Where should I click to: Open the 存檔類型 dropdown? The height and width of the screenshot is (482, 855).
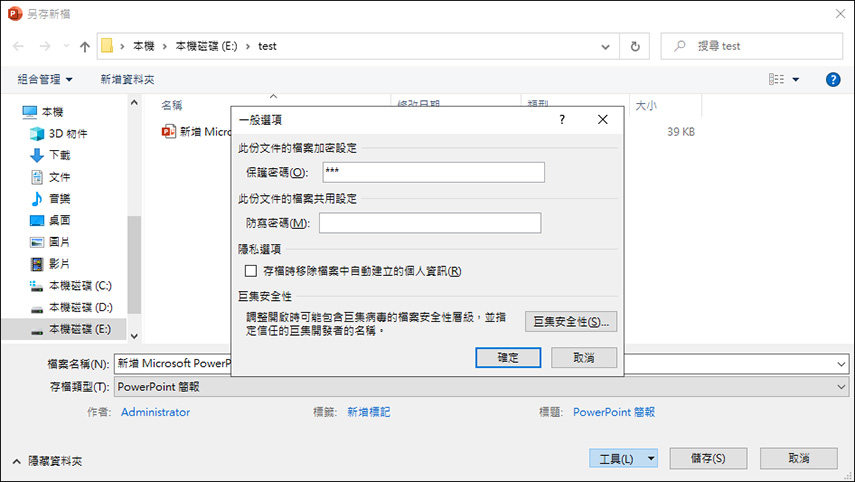[481, 387]
